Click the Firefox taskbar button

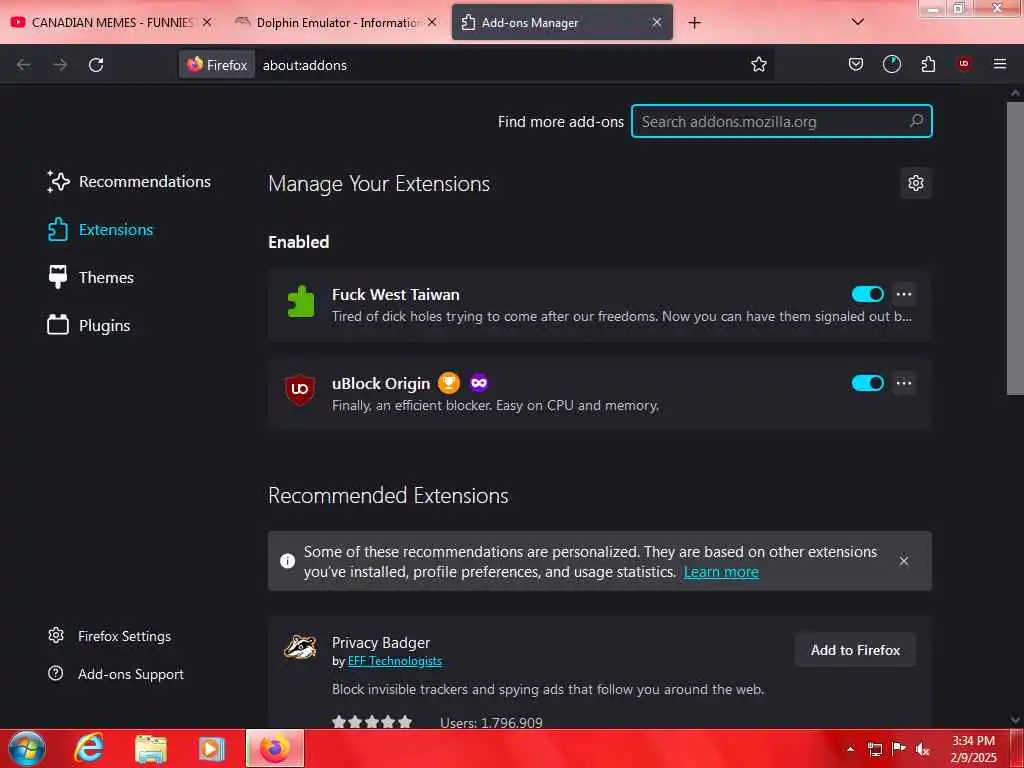pos(275,748)
